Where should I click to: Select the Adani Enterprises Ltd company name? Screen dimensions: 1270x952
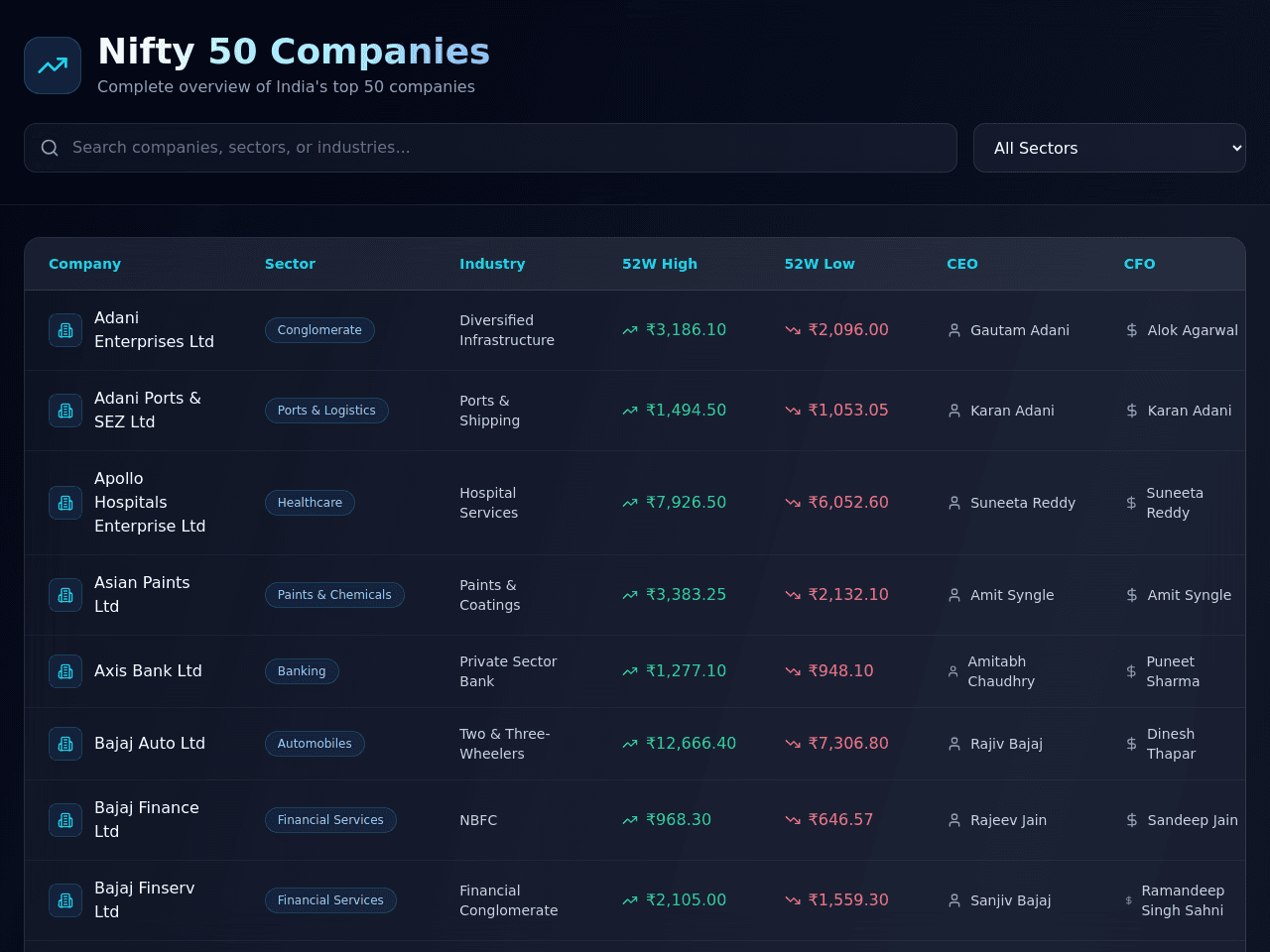[154, 330]
